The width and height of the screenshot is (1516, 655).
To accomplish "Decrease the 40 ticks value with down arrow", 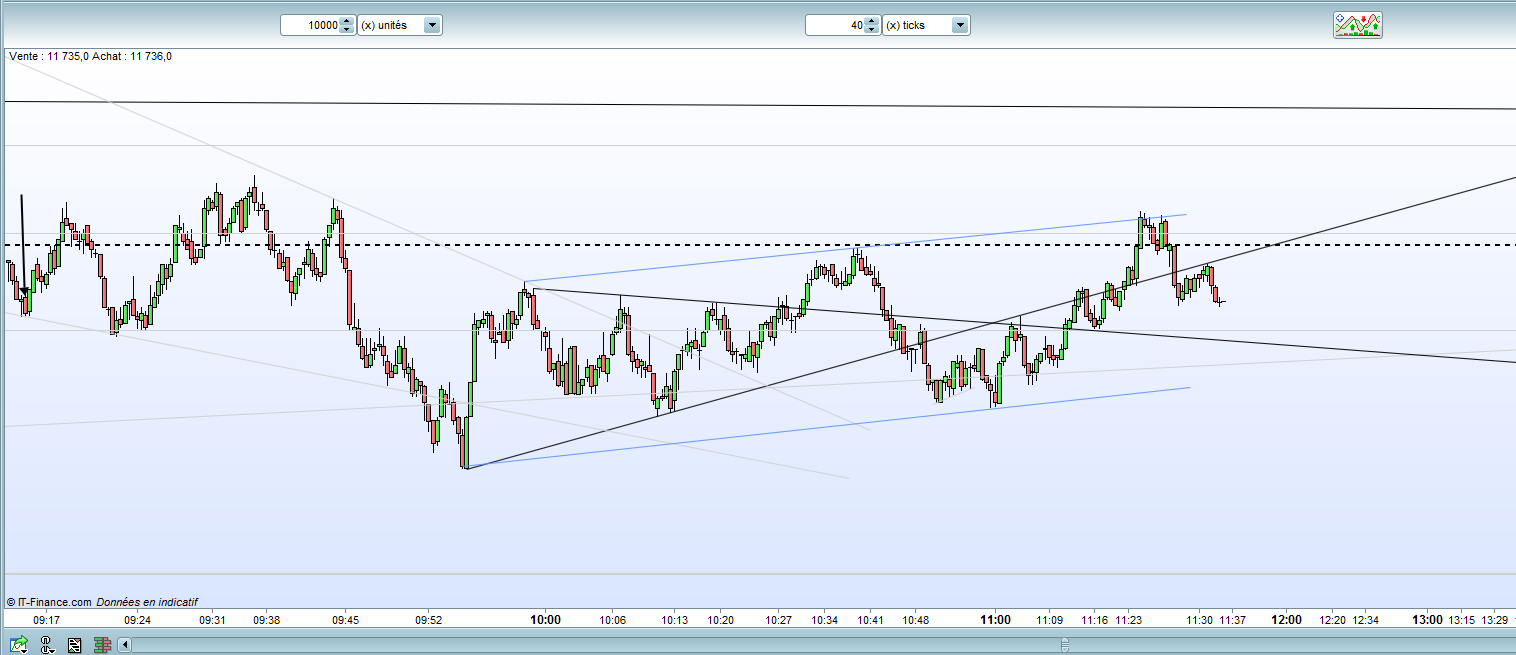I will pyautogui.click(x=872, y=29).
